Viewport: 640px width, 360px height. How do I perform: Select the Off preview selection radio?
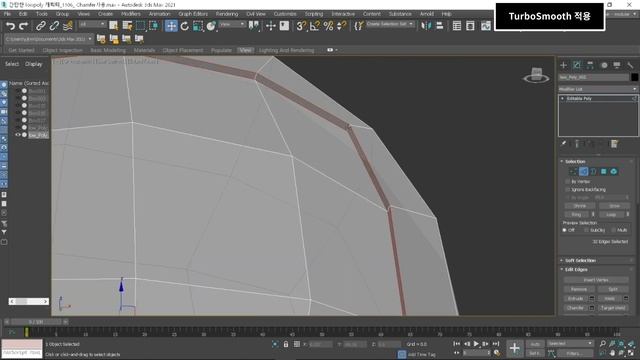[x=564, y=230]
